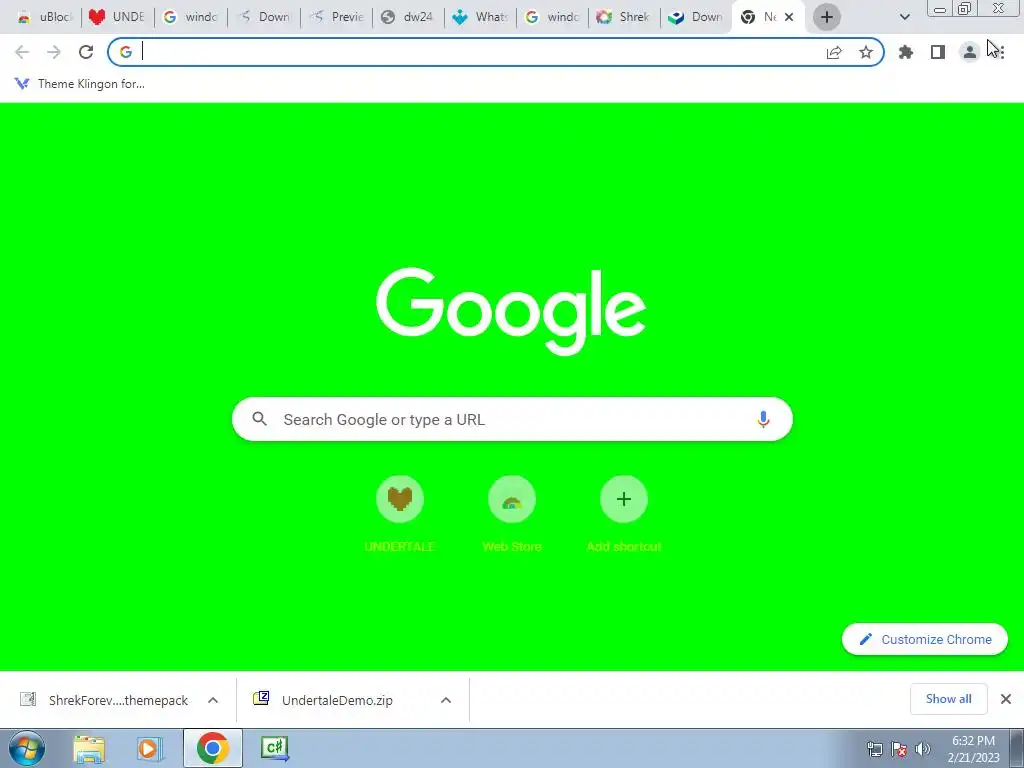Viewport: 1024px width, 768px height.
Task: Click the share page icon in address bar
Action: coord(834,53)
